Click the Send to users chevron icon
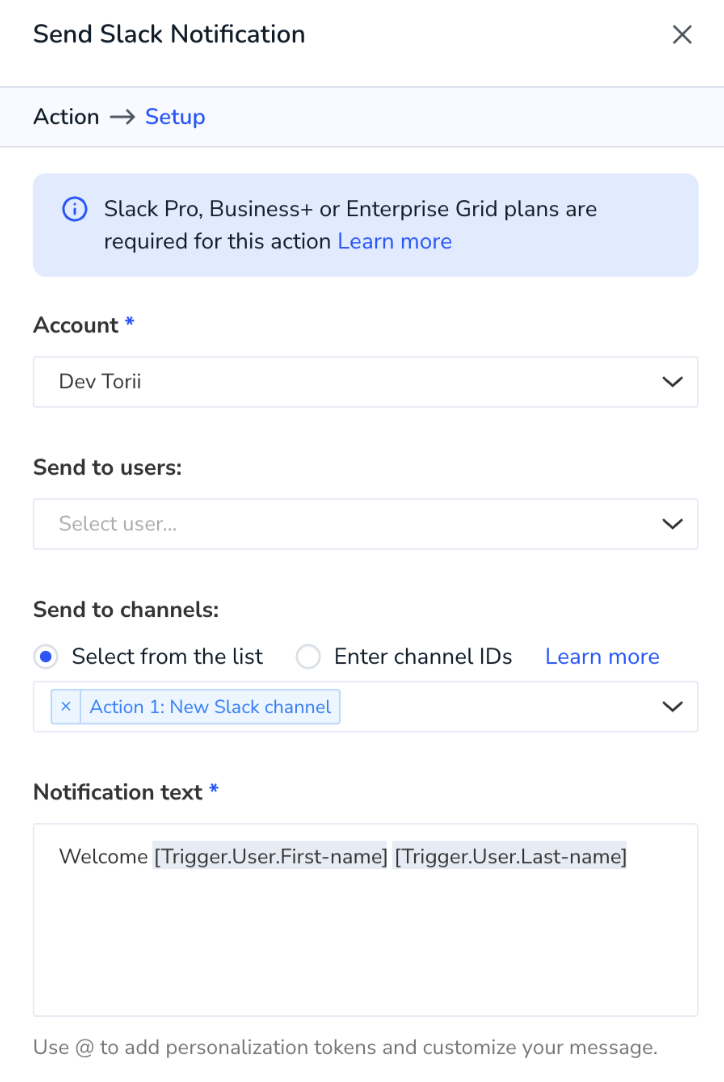Viewport: 724px width, 1082px height. 672,524
